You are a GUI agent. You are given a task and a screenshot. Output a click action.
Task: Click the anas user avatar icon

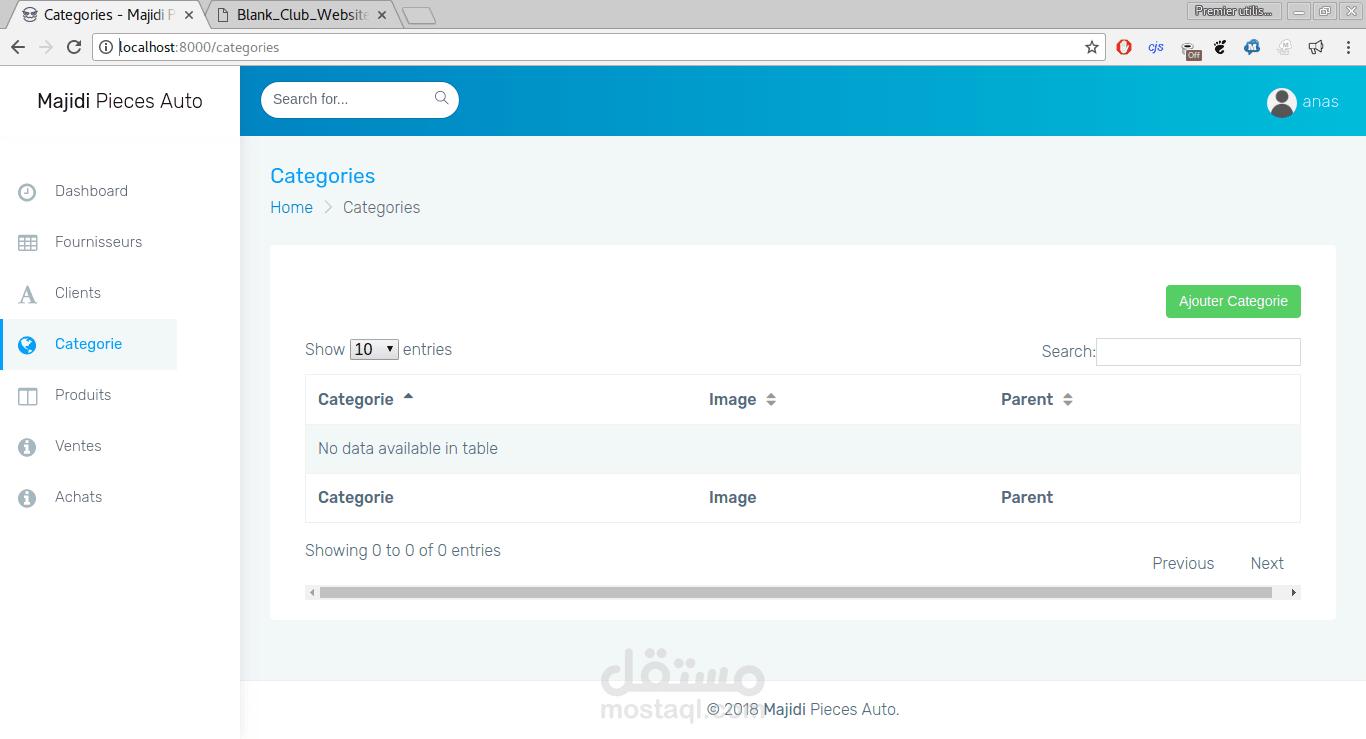[x=1282, y=102]
